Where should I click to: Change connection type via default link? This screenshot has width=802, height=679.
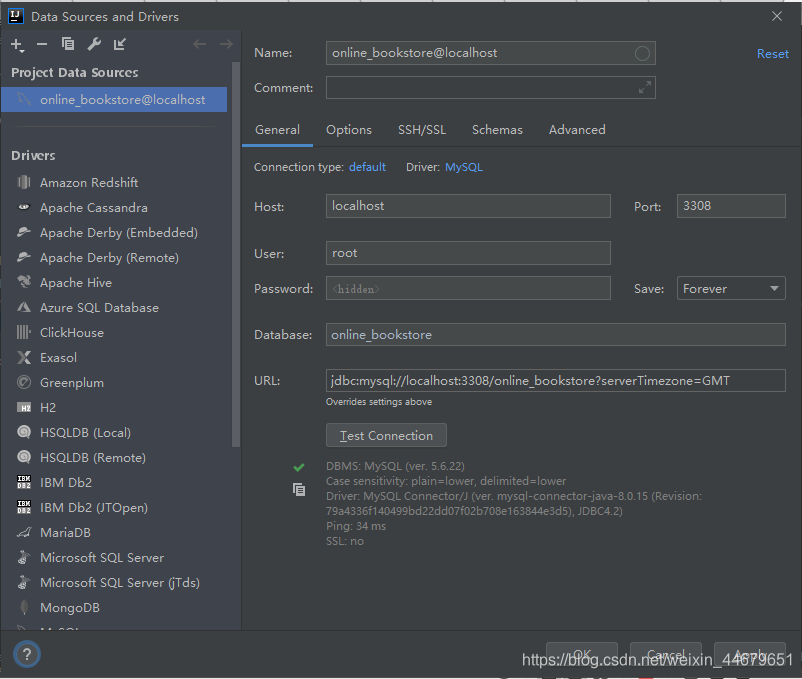pos(367,167)
